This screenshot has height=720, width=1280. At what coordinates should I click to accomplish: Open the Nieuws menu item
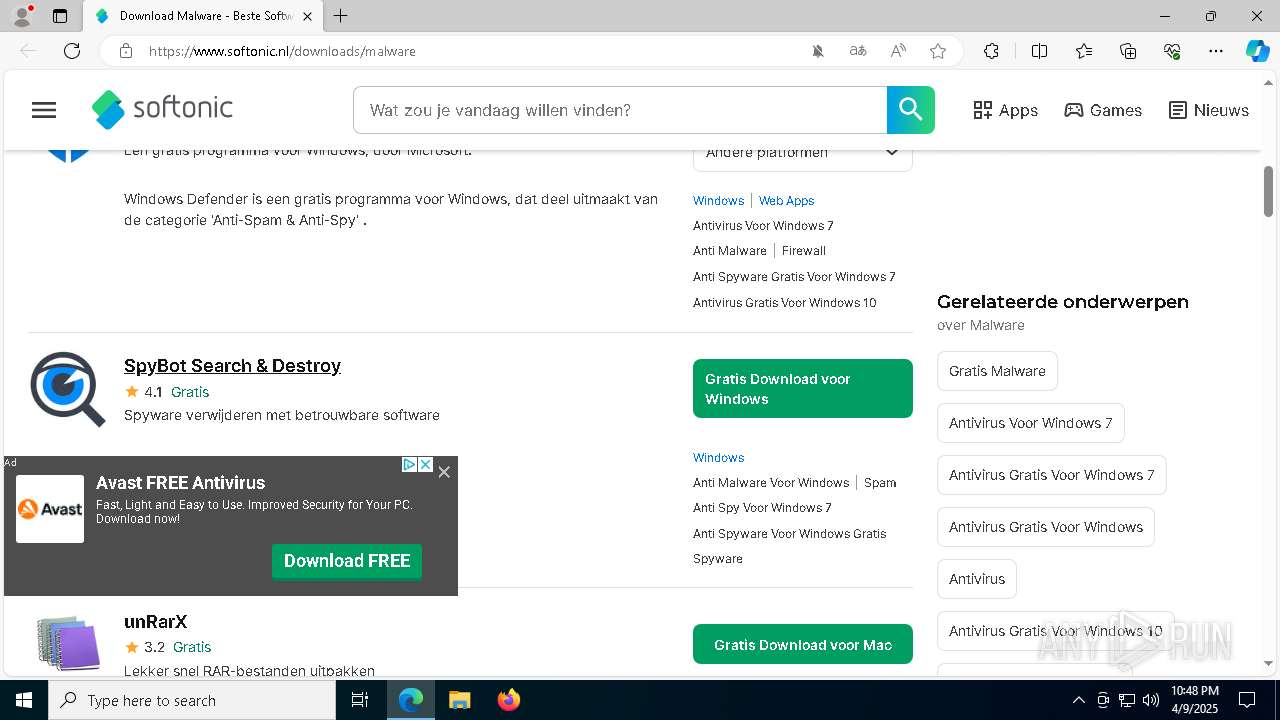[x=1209, y=110]
